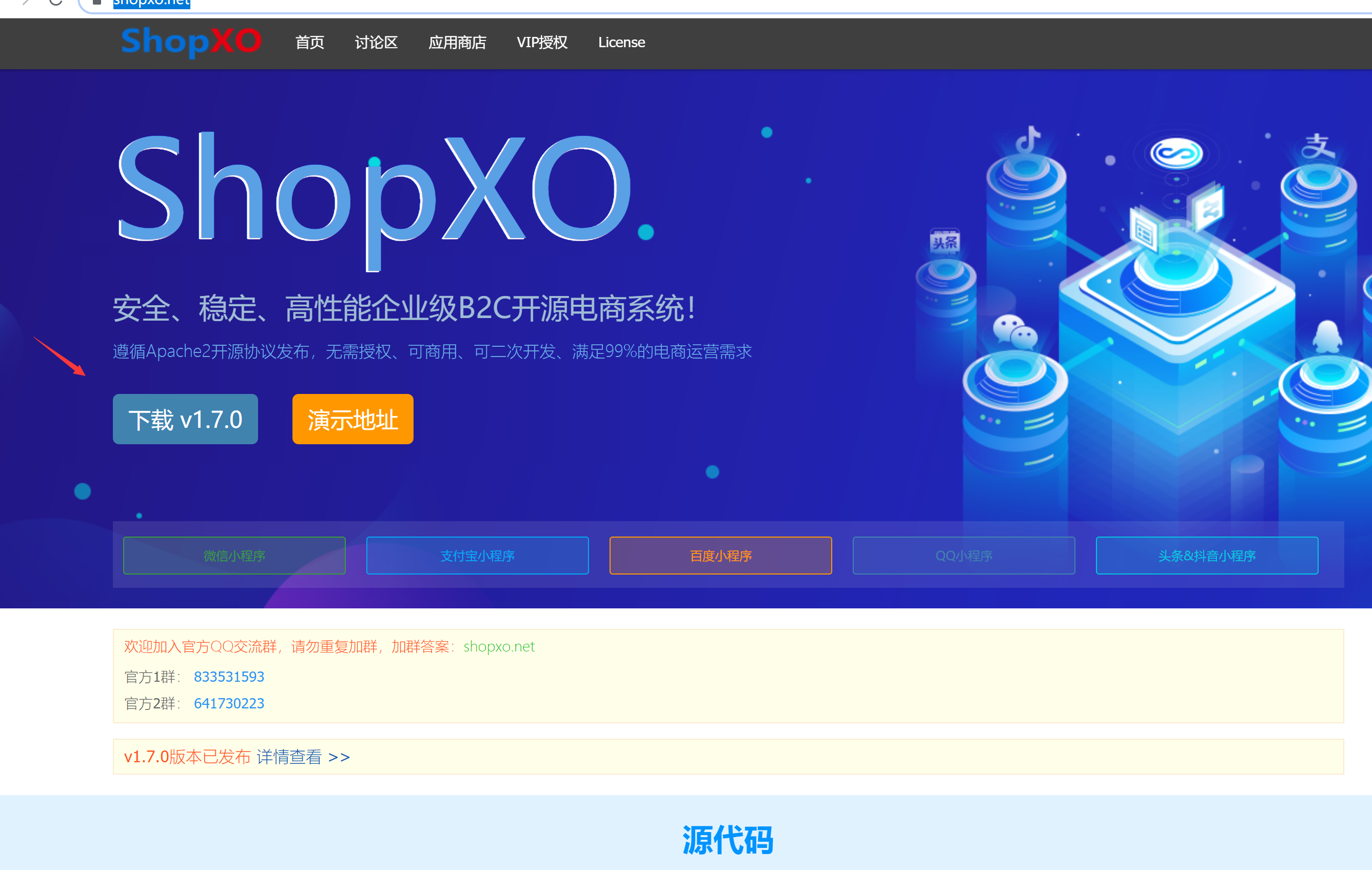The height and width of the screenshot is (870, 1372).
Task: Select the 微信小程序 option
Action: tap(234, 556)
